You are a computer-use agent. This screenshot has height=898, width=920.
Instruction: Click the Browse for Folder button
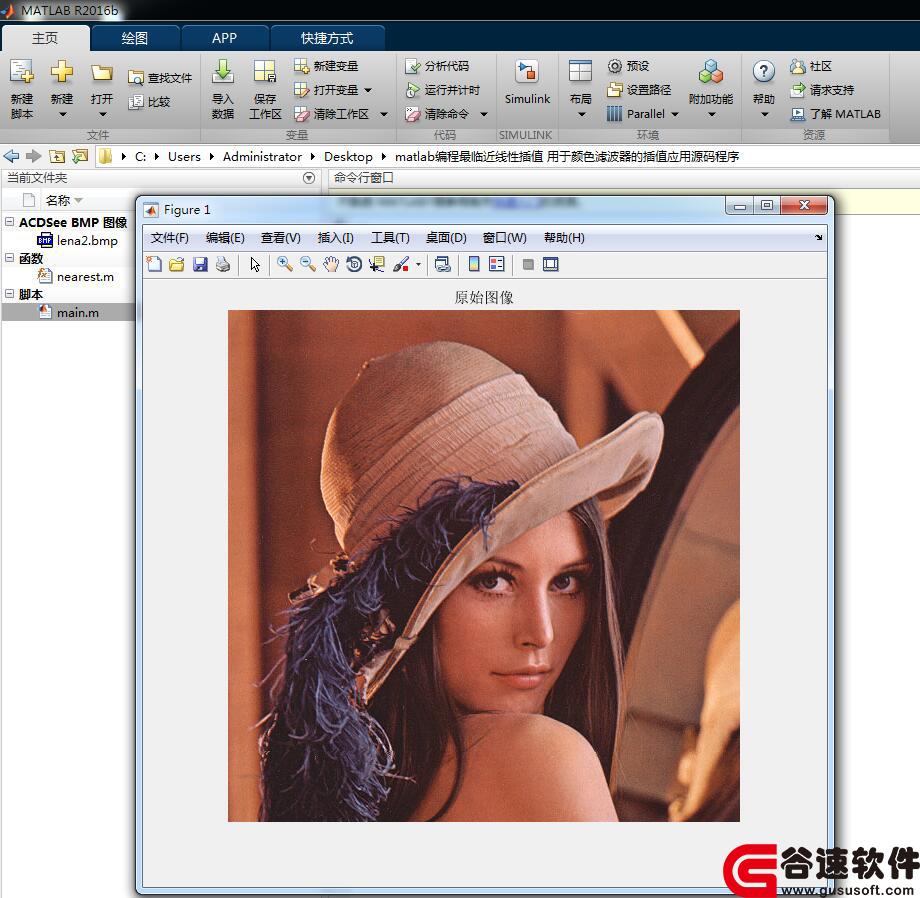(x=80, y=156)
